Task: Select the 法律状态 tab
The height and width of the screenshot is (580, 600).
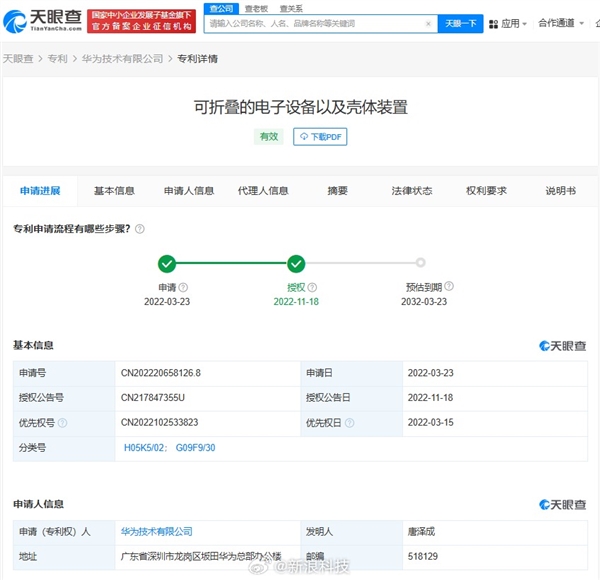Action: [412, 191]
